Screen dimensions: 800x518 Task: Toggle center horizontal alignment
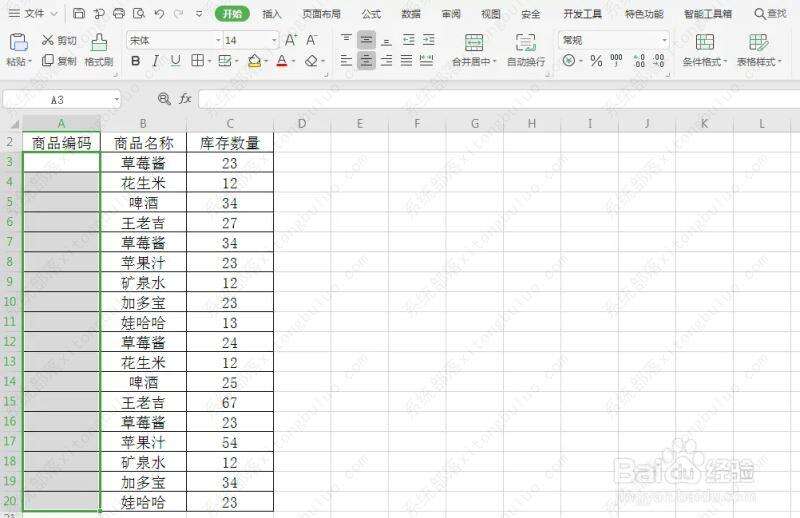366,61
